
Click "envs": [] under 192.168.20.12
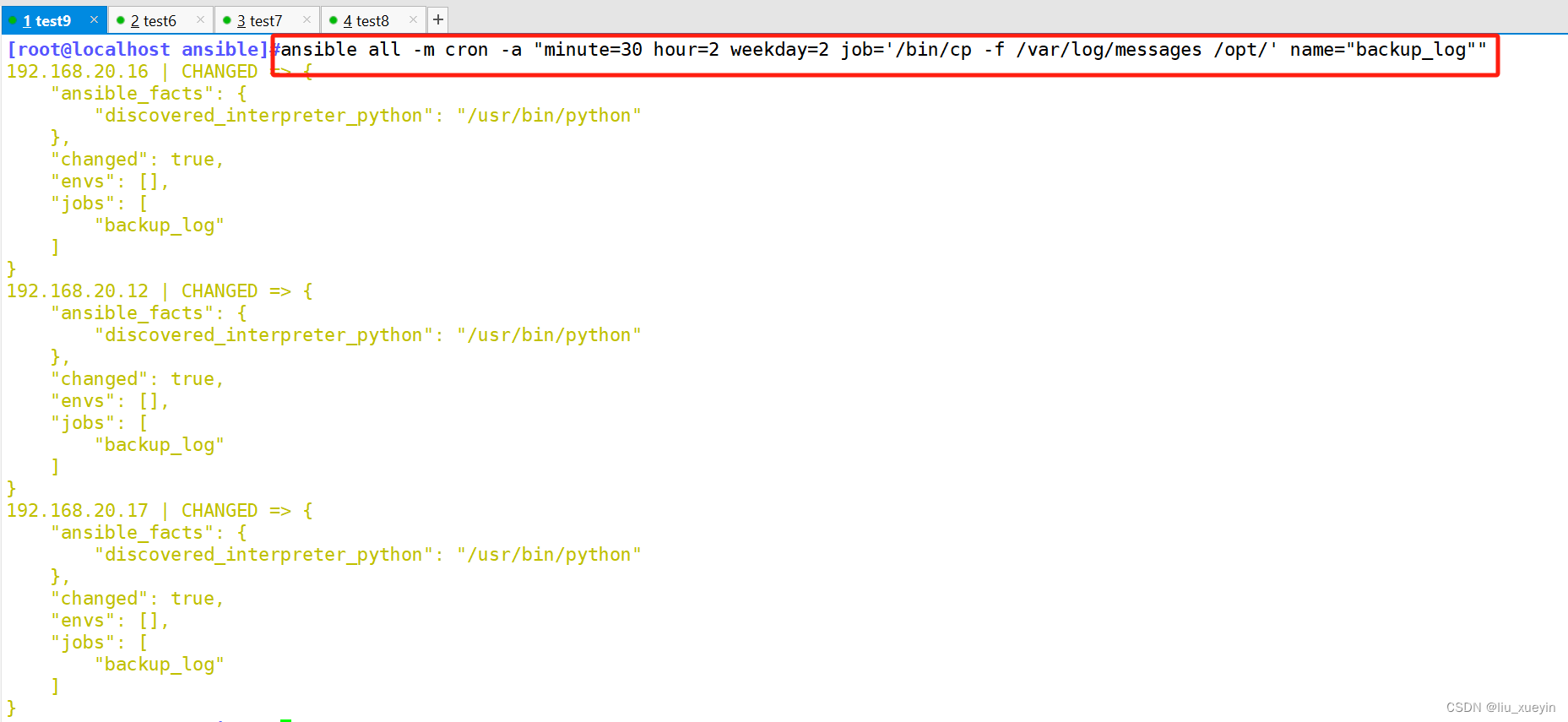coord(110,401)
